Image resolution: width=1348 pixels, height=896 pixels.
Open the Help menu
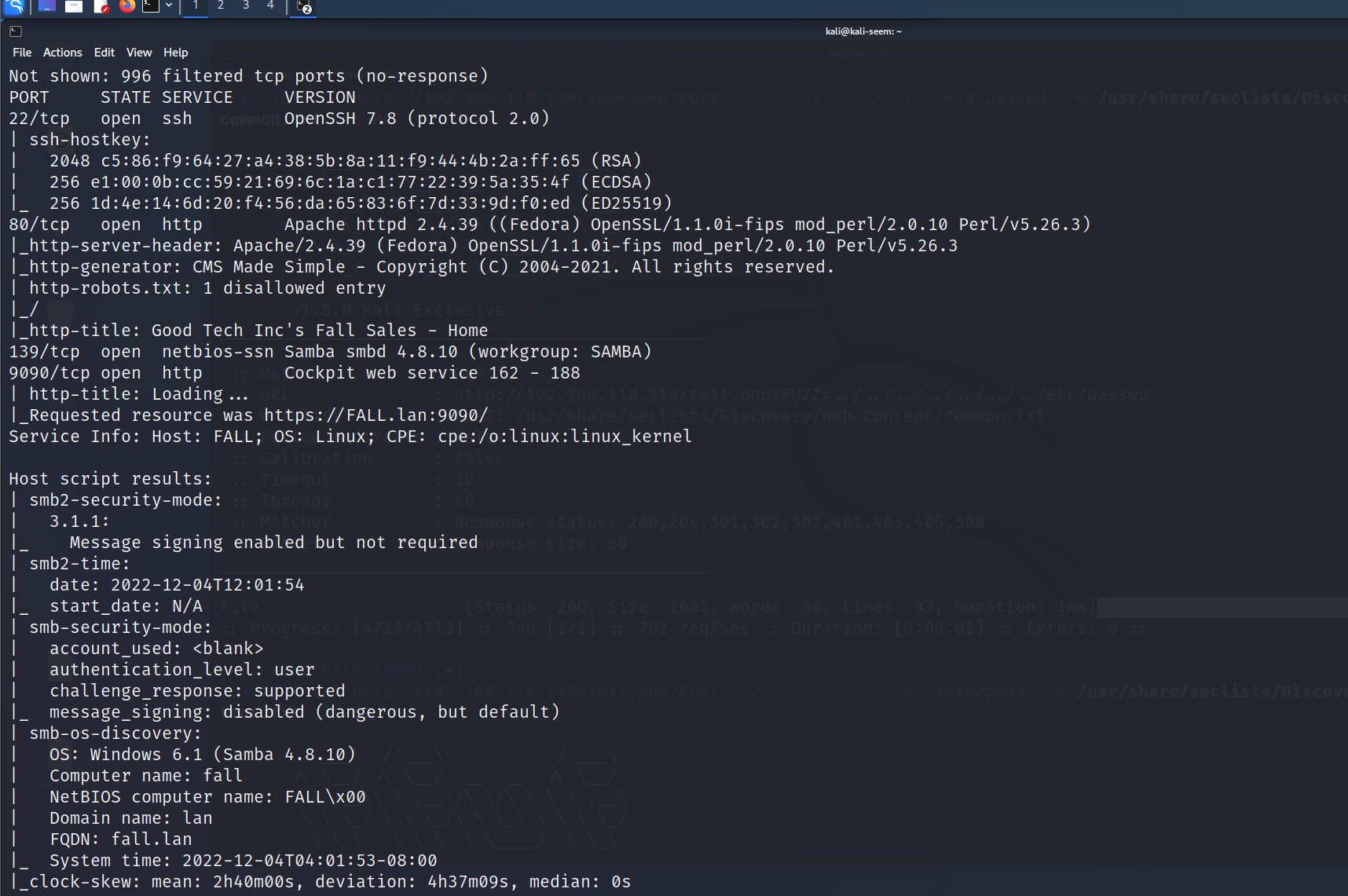pos(176,53)
